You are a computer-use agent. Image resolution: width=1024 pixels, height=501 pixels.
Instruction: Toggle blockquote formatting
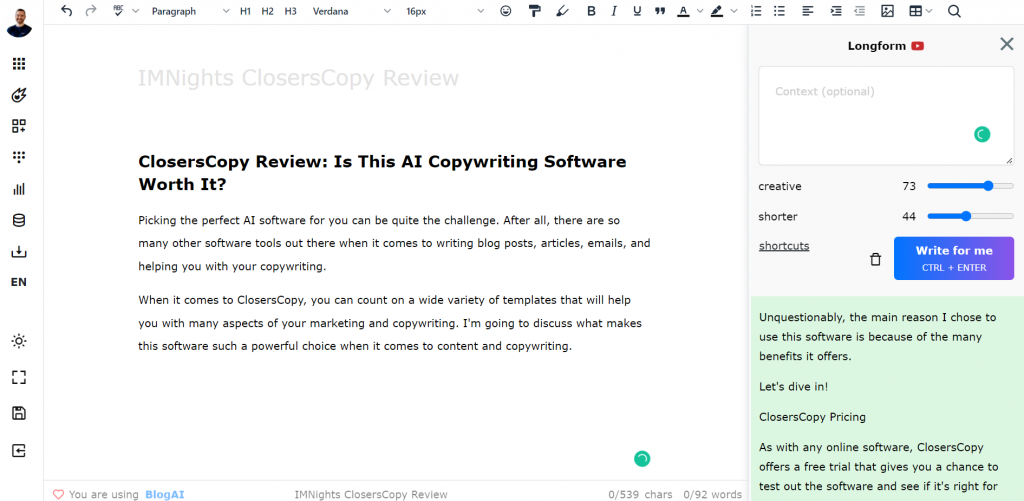[x=660, y=11]
